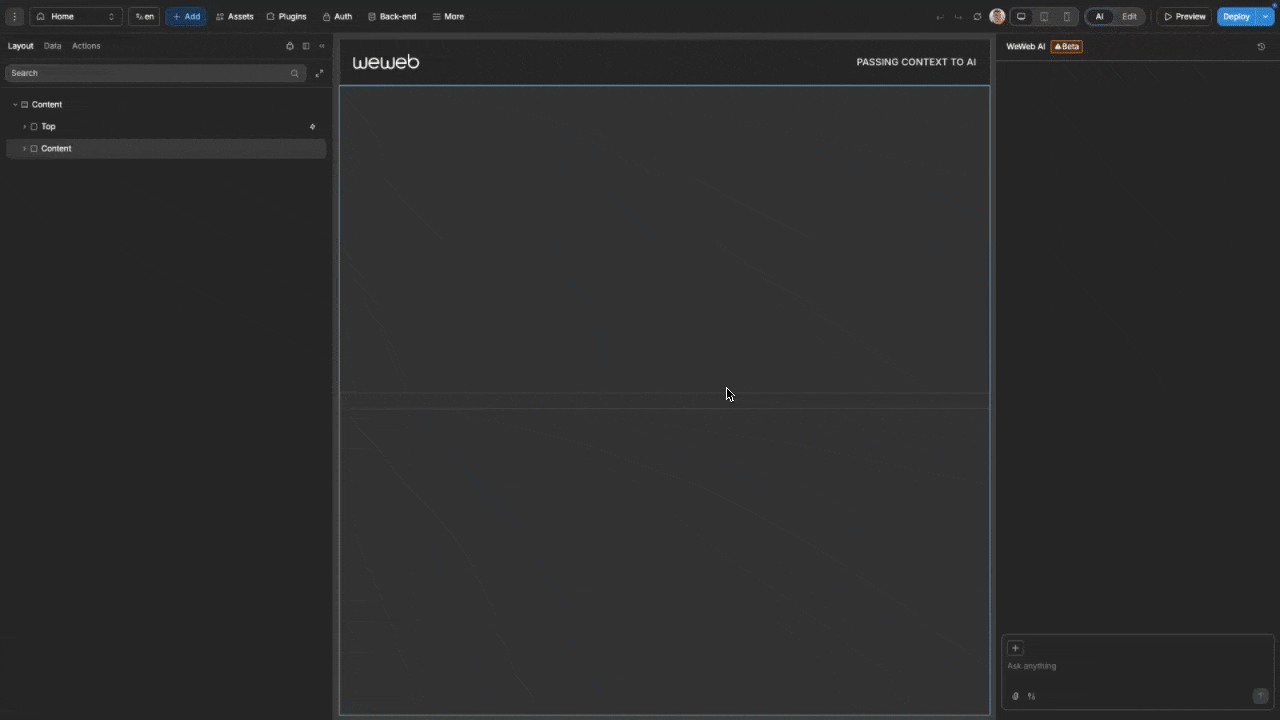Click the undo arrow icon
Screen dimensions: 1280x720
point(939,16)
